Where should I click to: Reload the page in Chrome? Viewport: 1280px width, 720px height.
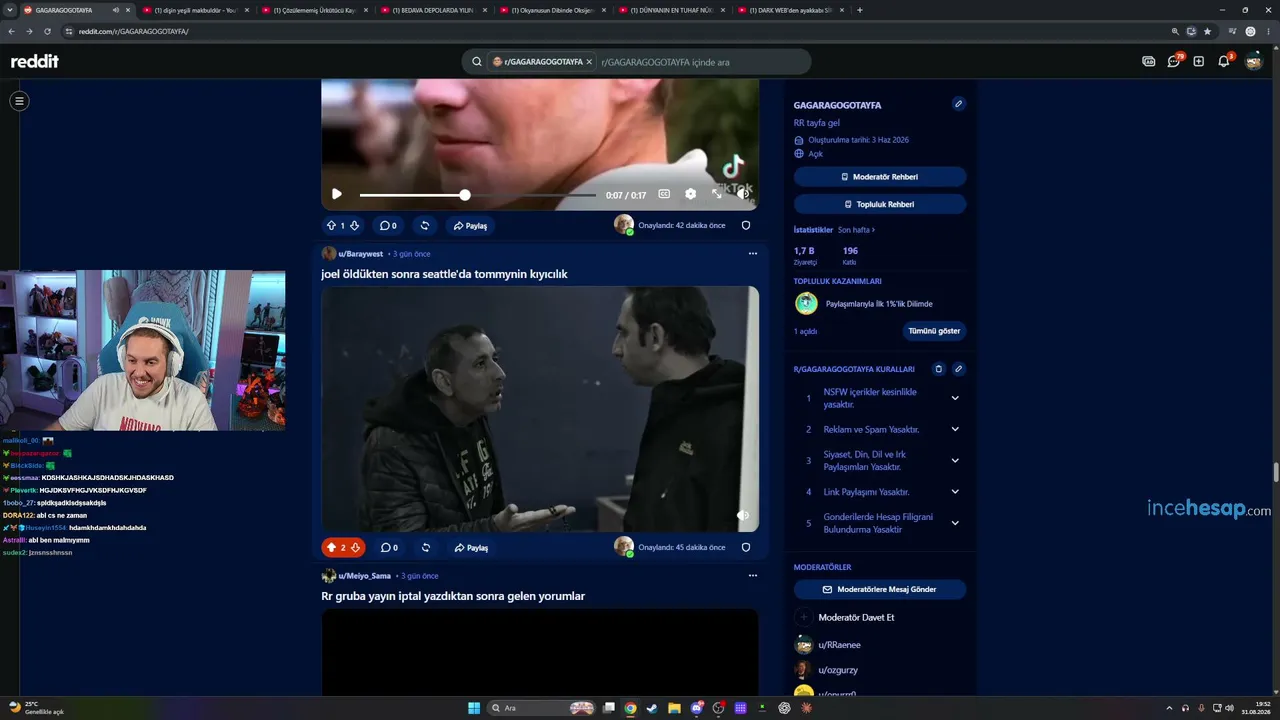click(x=47, y=32)
